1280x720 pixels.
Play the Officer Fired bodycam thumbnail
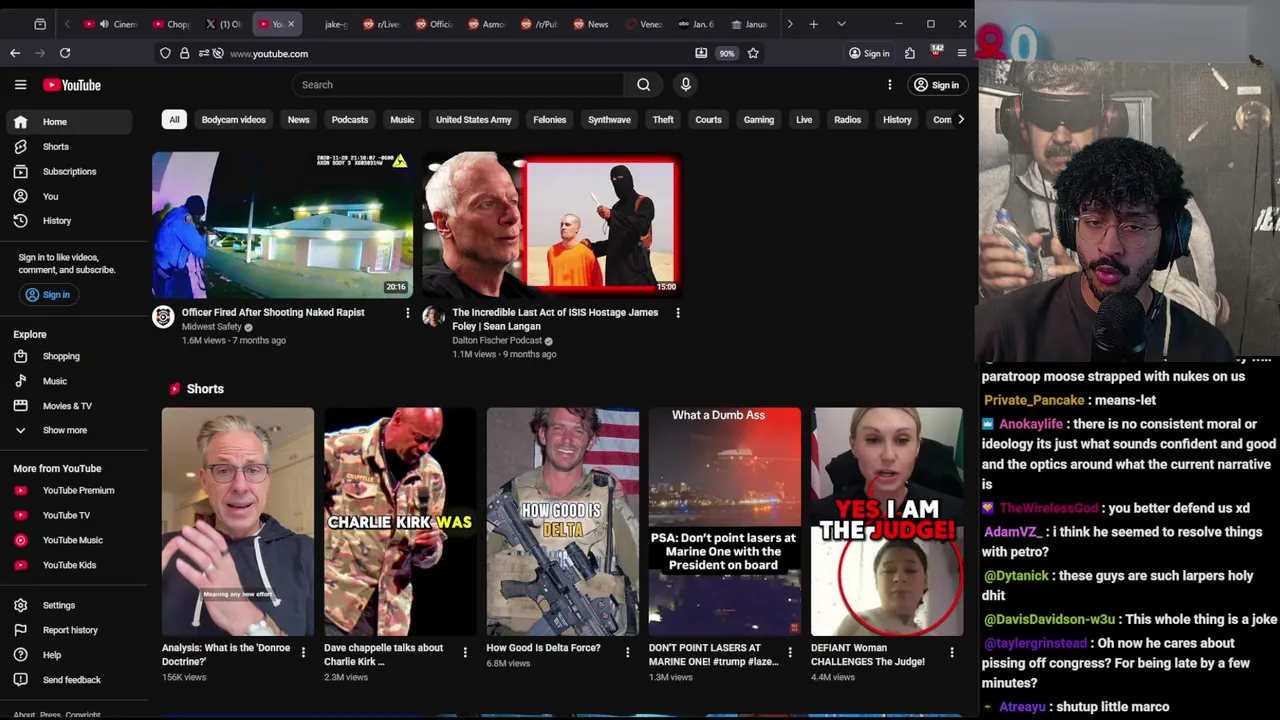pyautogui.click(x=282, y=225)
